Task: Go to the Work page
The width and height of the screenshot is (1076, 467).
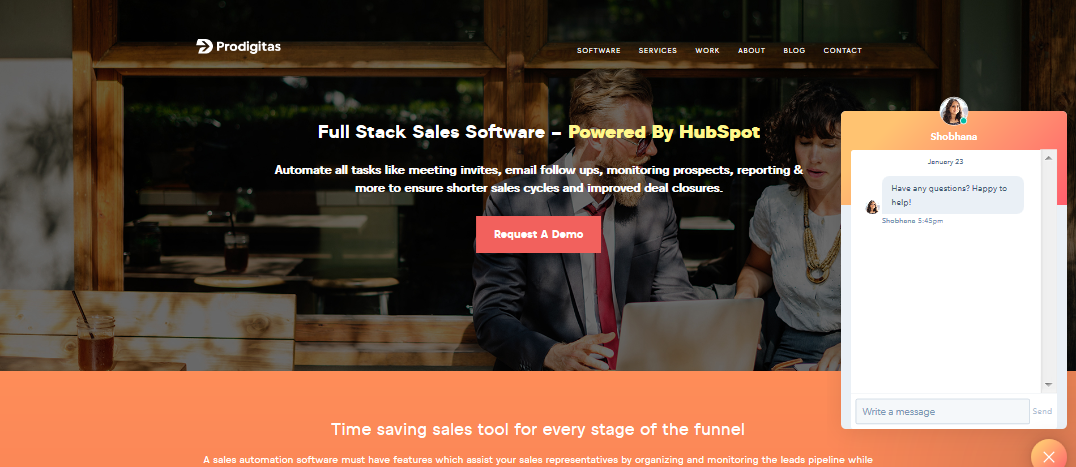Action: [707, 51]
